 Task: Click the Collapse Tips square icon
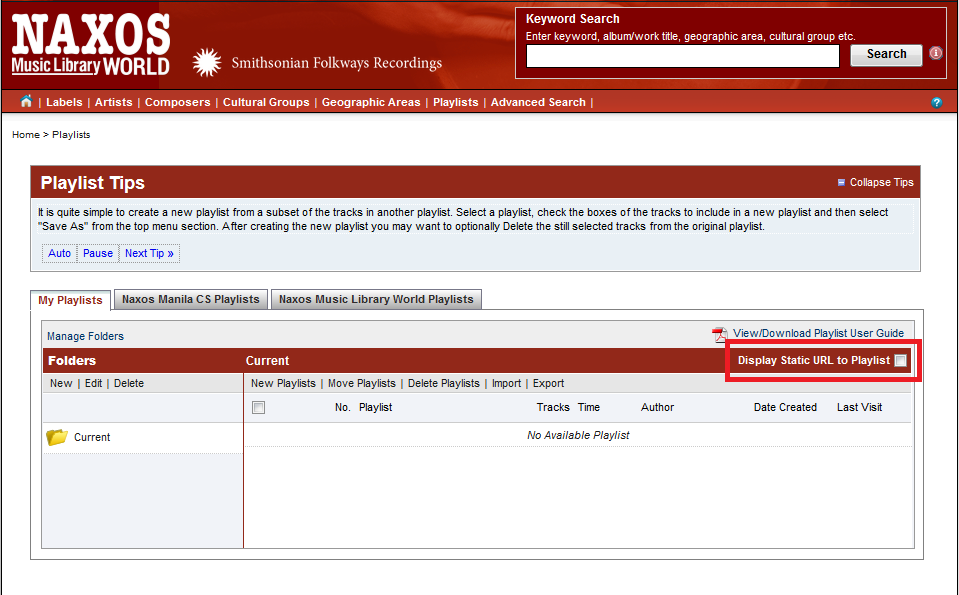click(841, 182)
